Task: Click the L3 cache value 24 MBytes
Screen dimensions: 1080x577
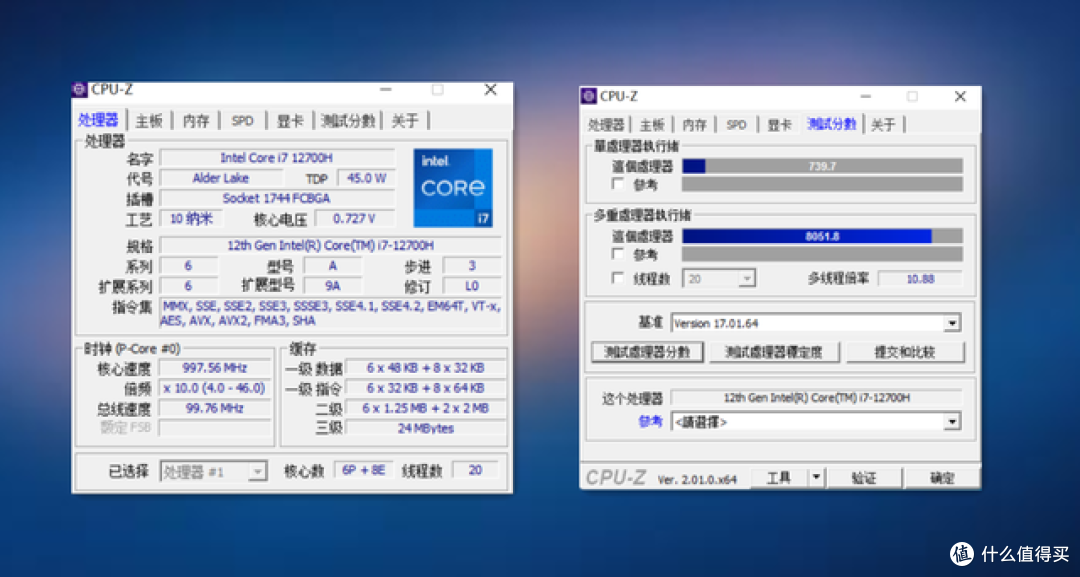Action: [x=426, y=428]
